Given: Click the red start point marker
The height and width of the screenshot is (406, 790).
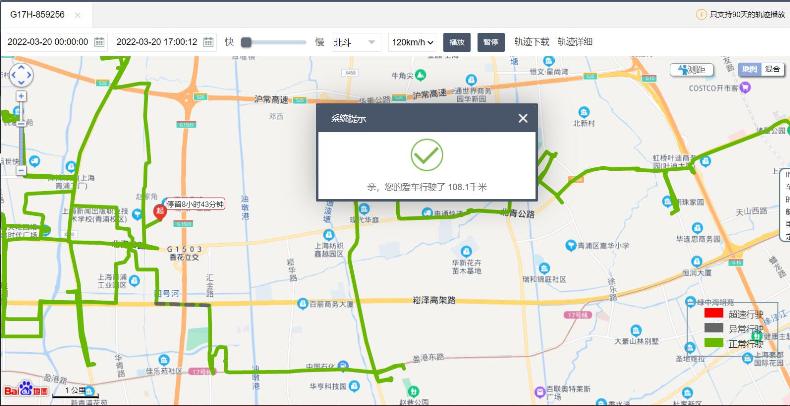Looking at the screenshot, I should 159,211.
